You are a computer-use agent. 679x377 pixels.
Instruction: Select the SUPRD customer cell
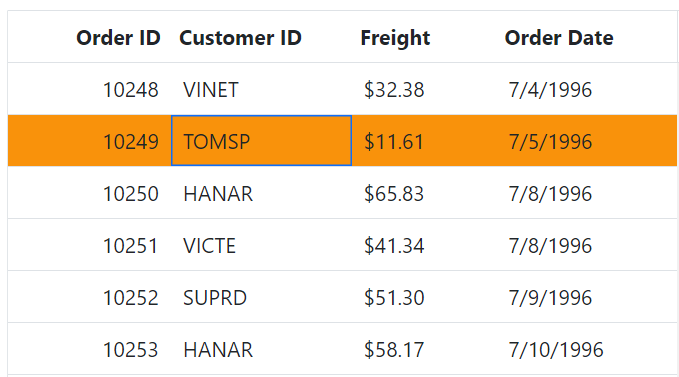262,296
